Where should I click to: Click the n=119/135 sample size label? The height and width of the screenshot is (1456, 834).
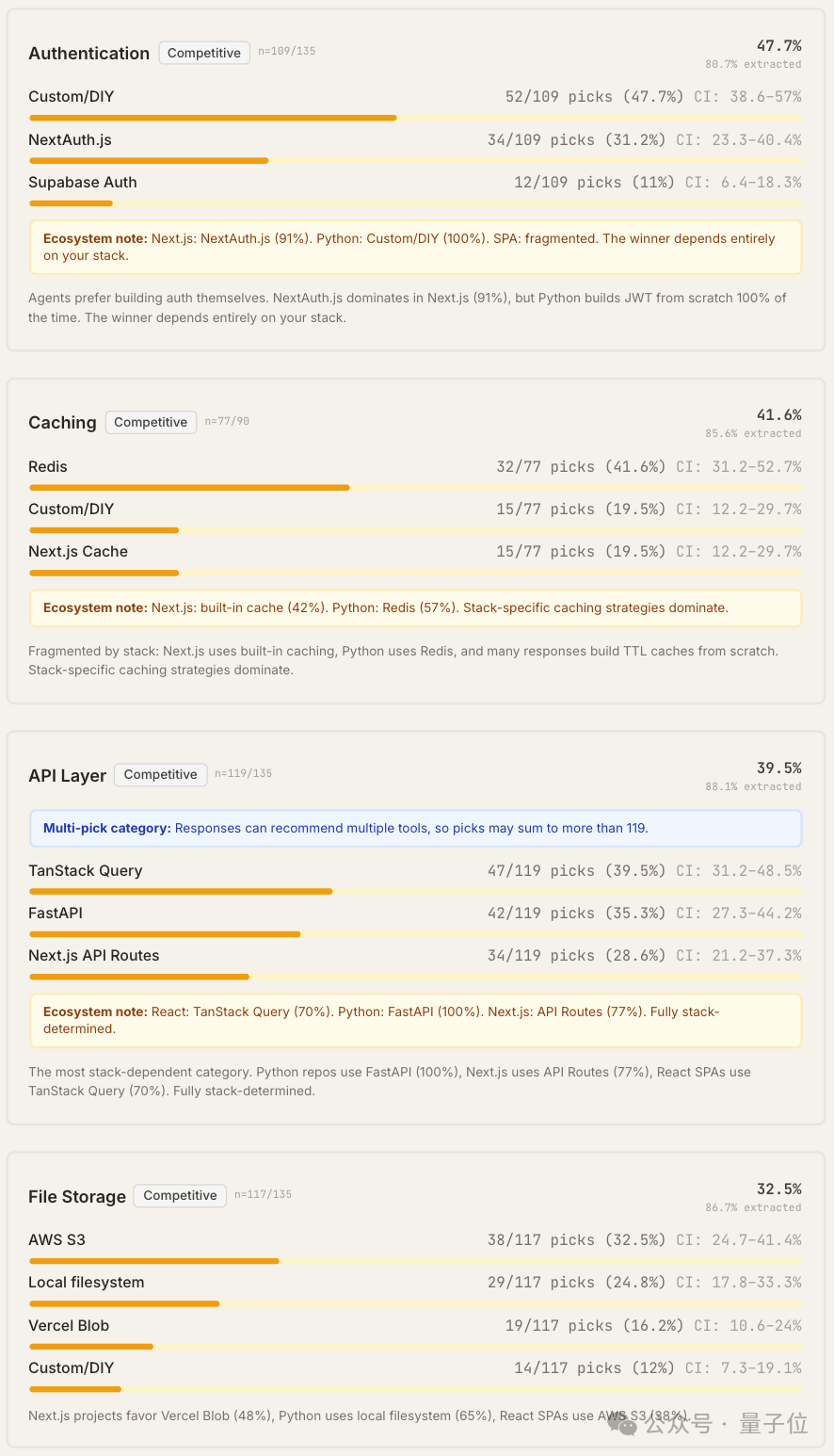243,773
